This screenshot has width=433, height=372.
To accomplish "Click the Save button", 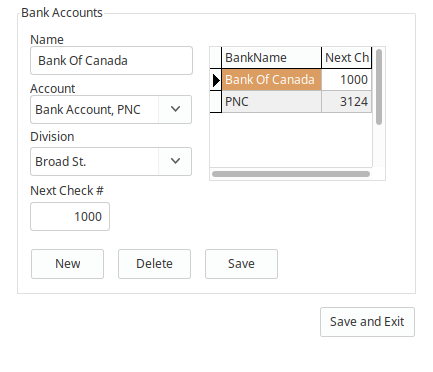I will click(241, 264).
